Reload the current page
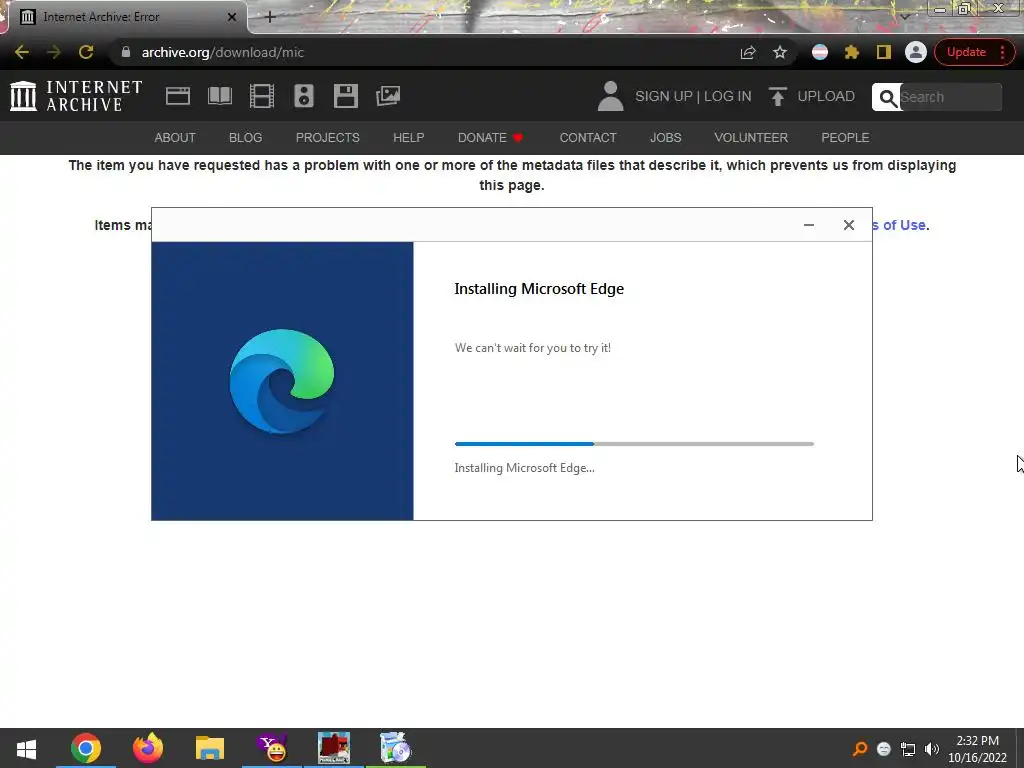The image size is (1024, 768). (86, 52)
